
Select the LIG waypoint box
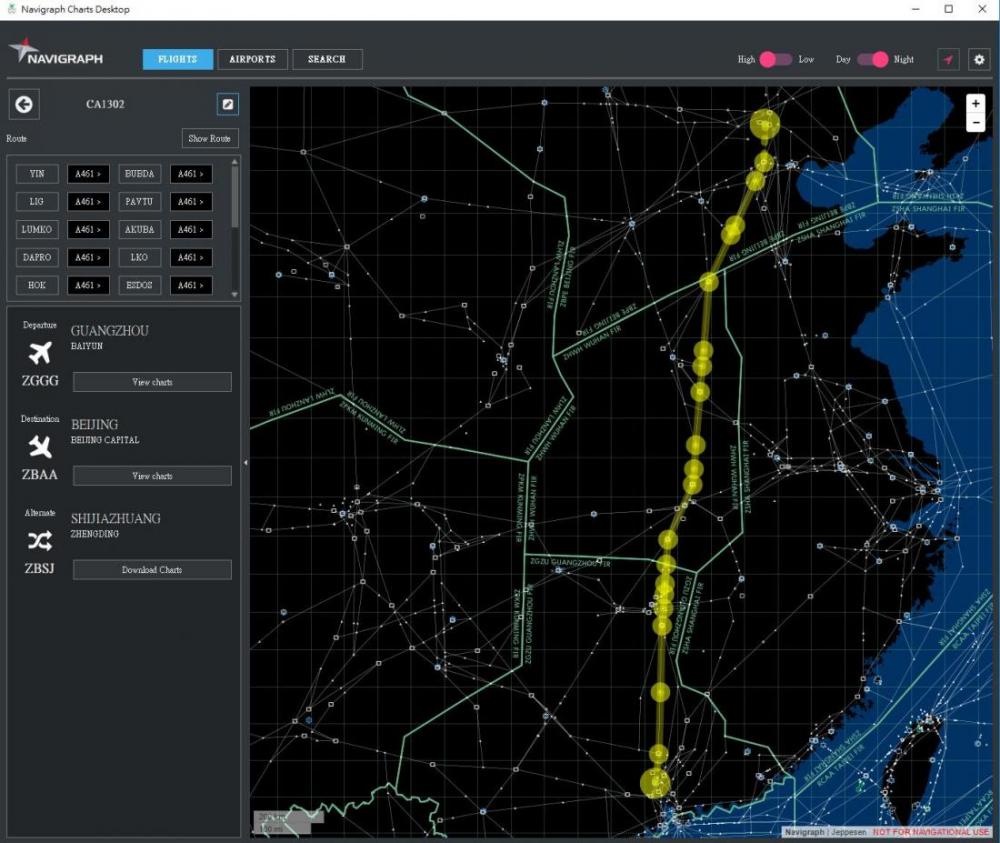coord(37,202)
